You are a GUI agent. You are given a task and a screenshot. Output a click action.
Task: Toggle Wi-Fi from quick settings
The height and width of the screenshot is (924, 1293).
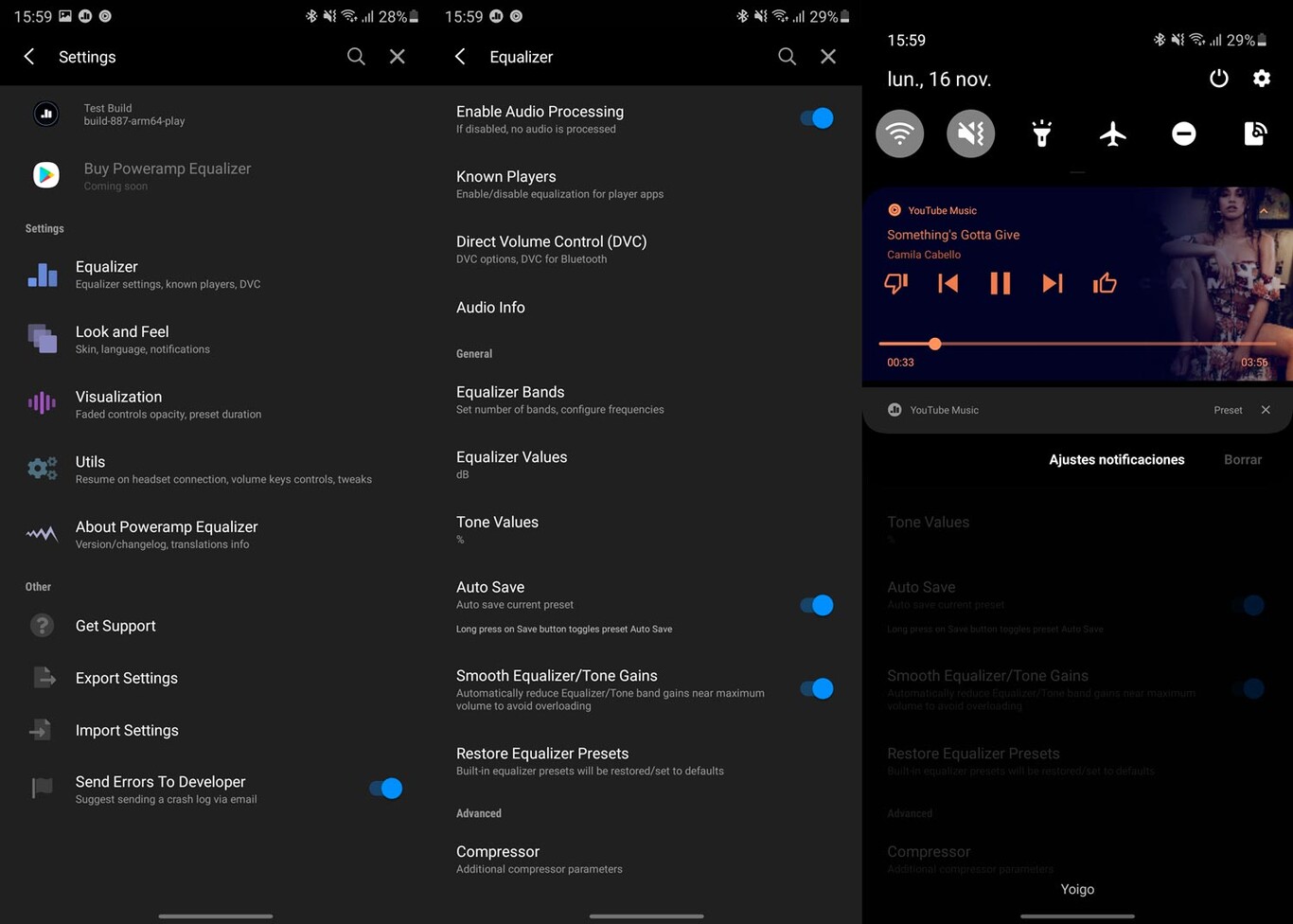[x=899, y=133]
